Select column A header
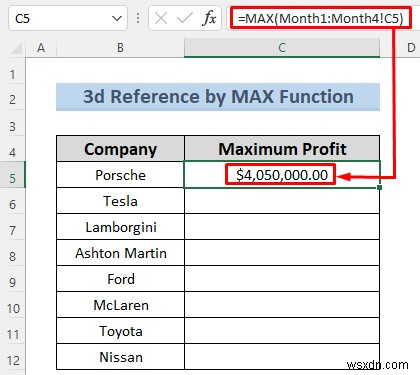Viewport: 420px width, 375px height. (41, 48)
